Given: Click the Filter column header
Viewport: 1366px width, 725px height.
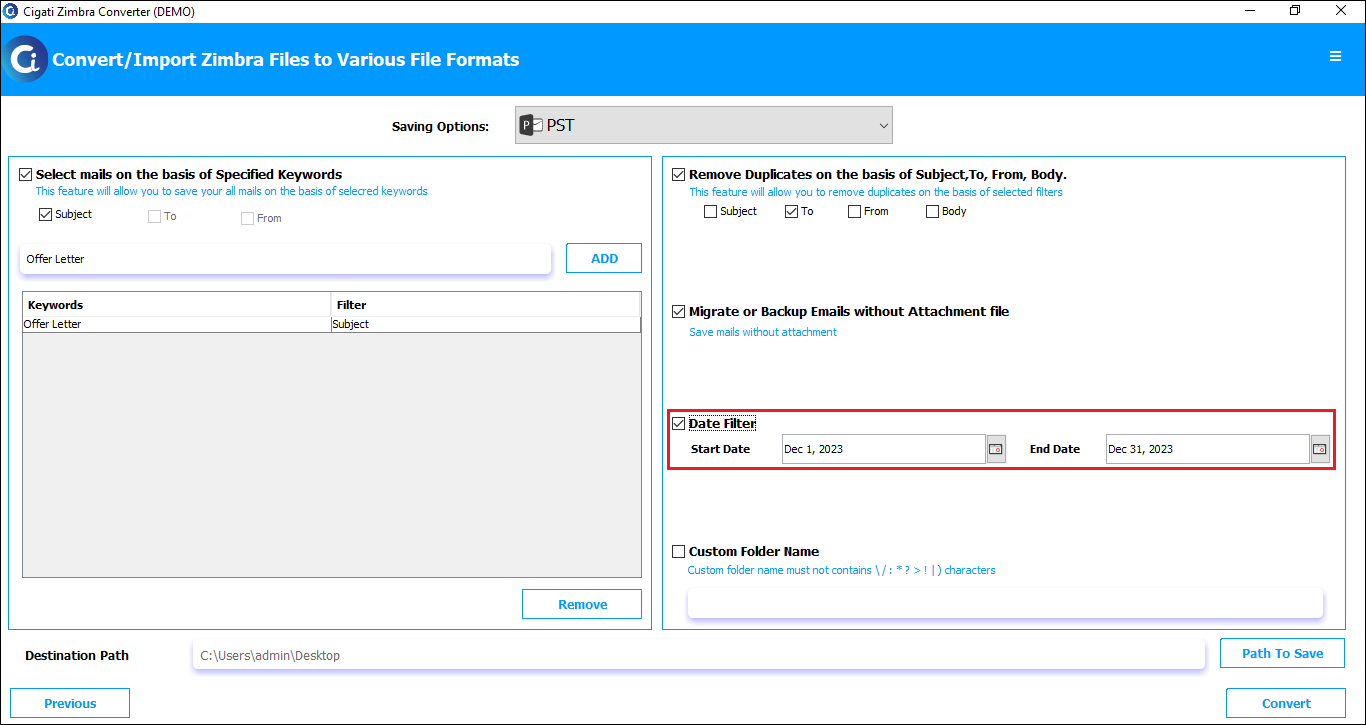Looking at the screenshot, I should (486, 304).
